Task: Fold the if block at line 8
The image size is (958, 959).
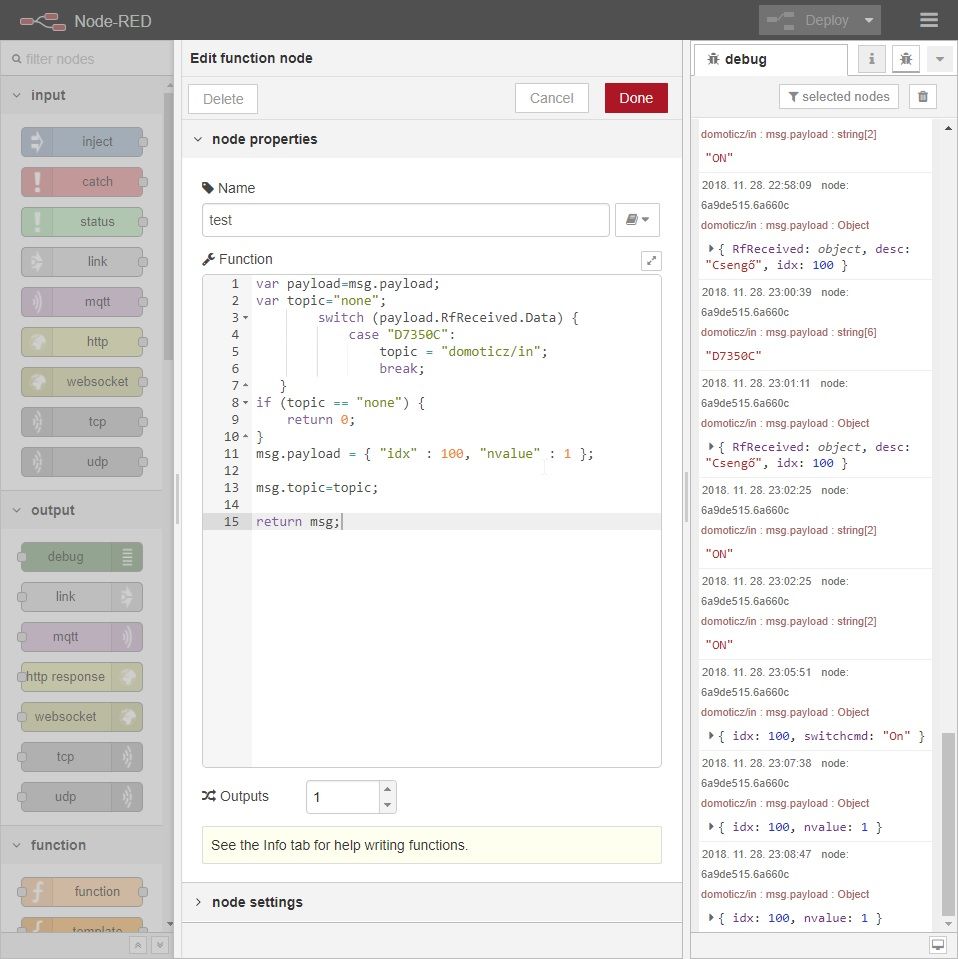Action: point(245,403)
